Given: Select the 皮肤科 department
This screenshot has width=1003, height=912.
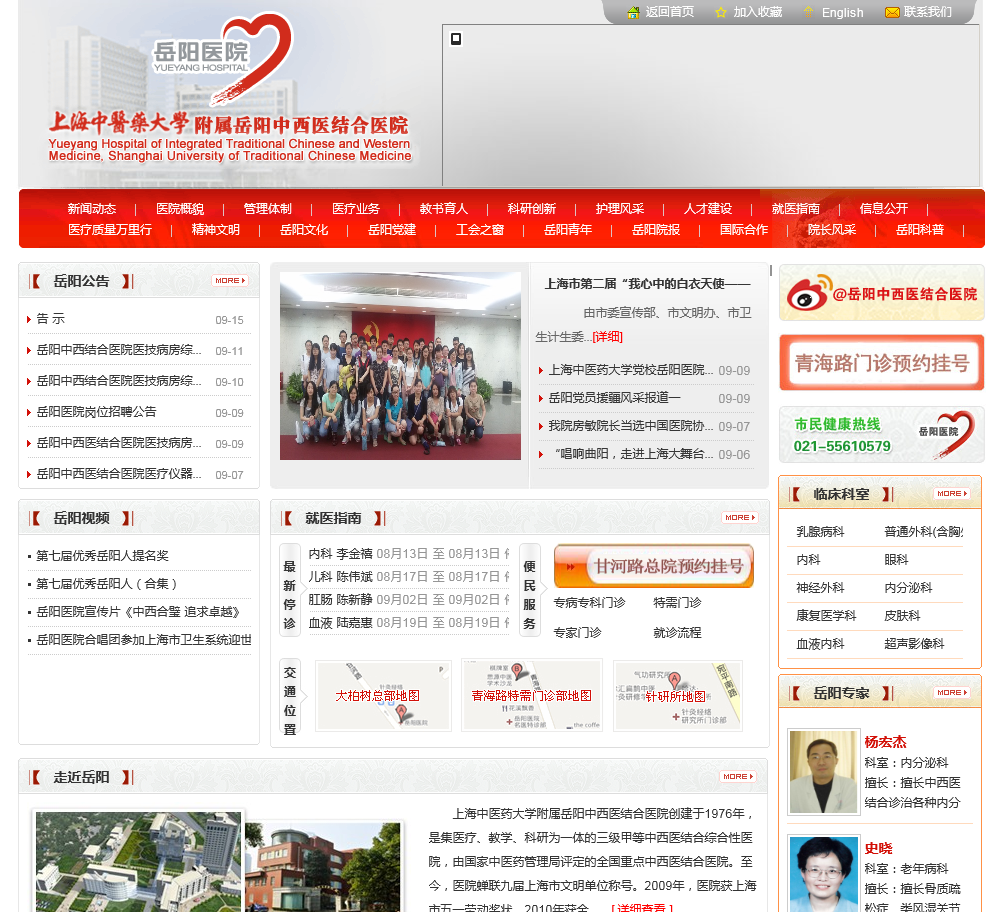Looking at the screenshot, I should (x=902, y=616).
